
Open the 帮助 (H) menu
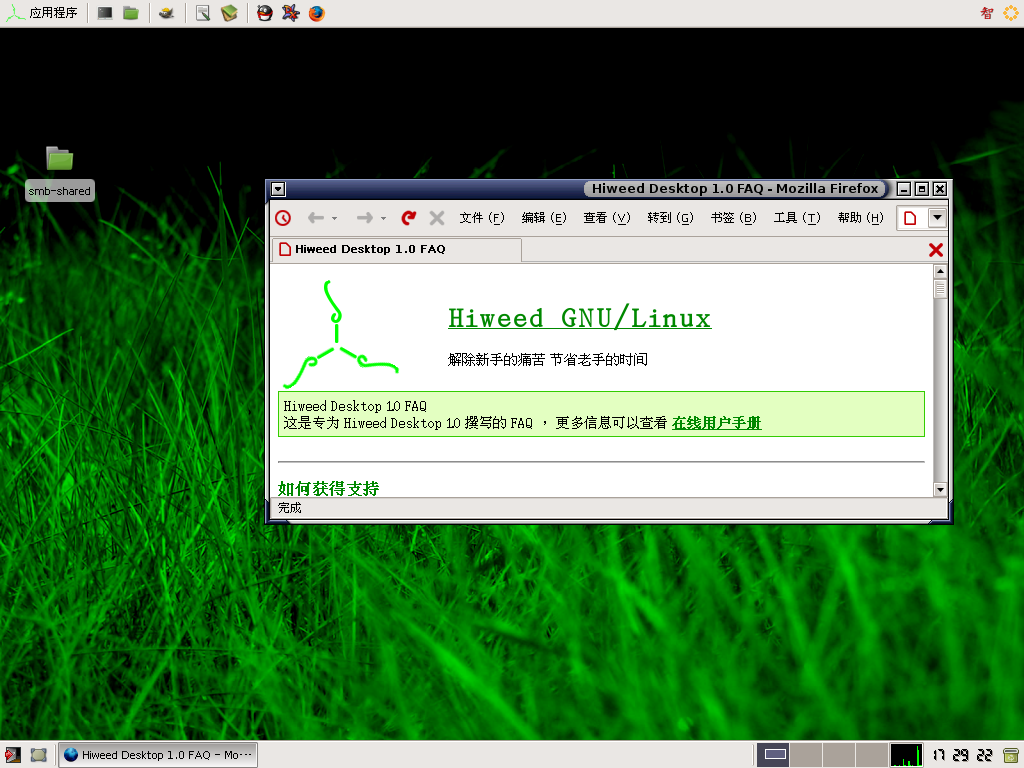pyautogui.click(x=861, y=218)
